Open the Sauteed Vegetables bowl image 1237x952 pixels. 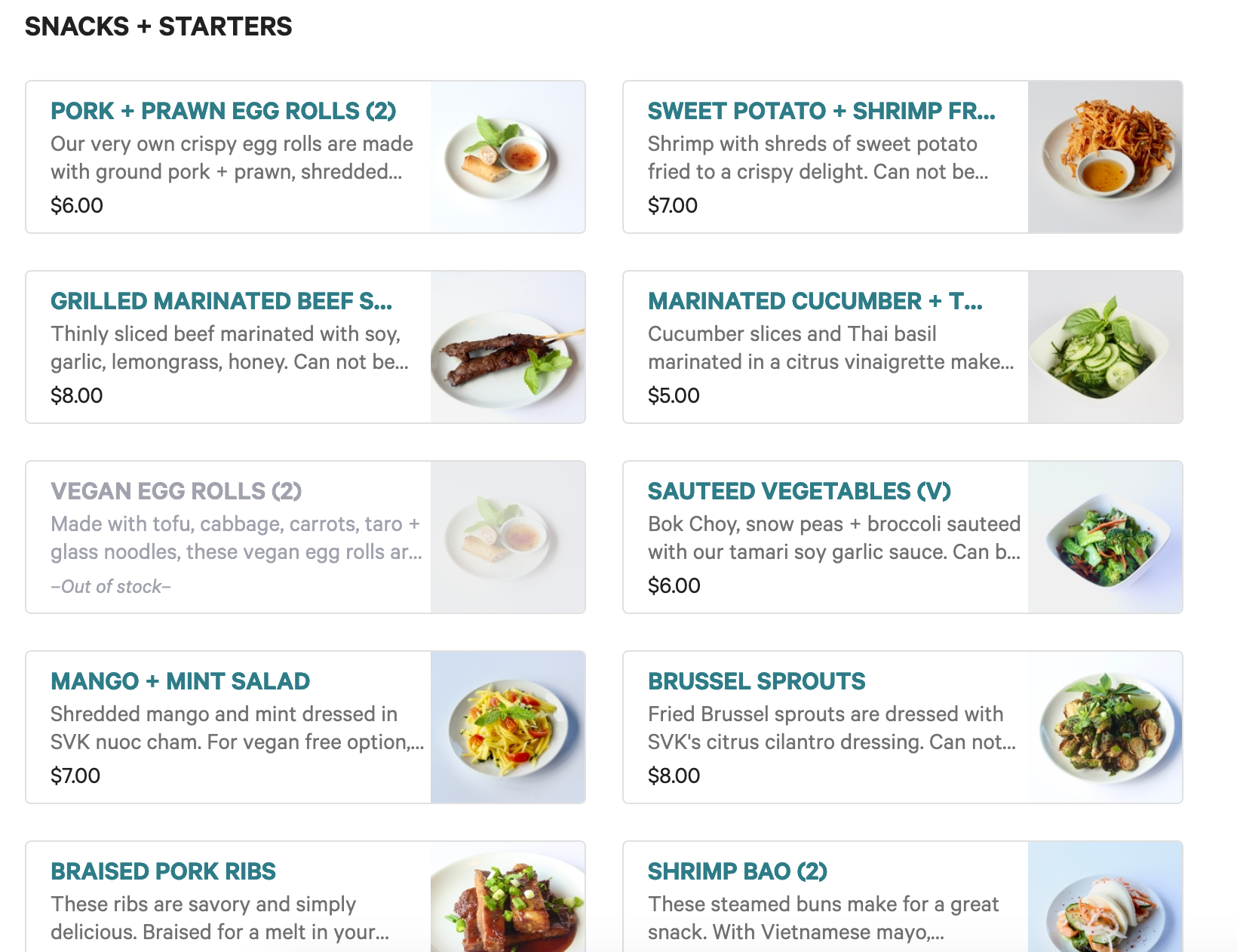coord(1105,537)
